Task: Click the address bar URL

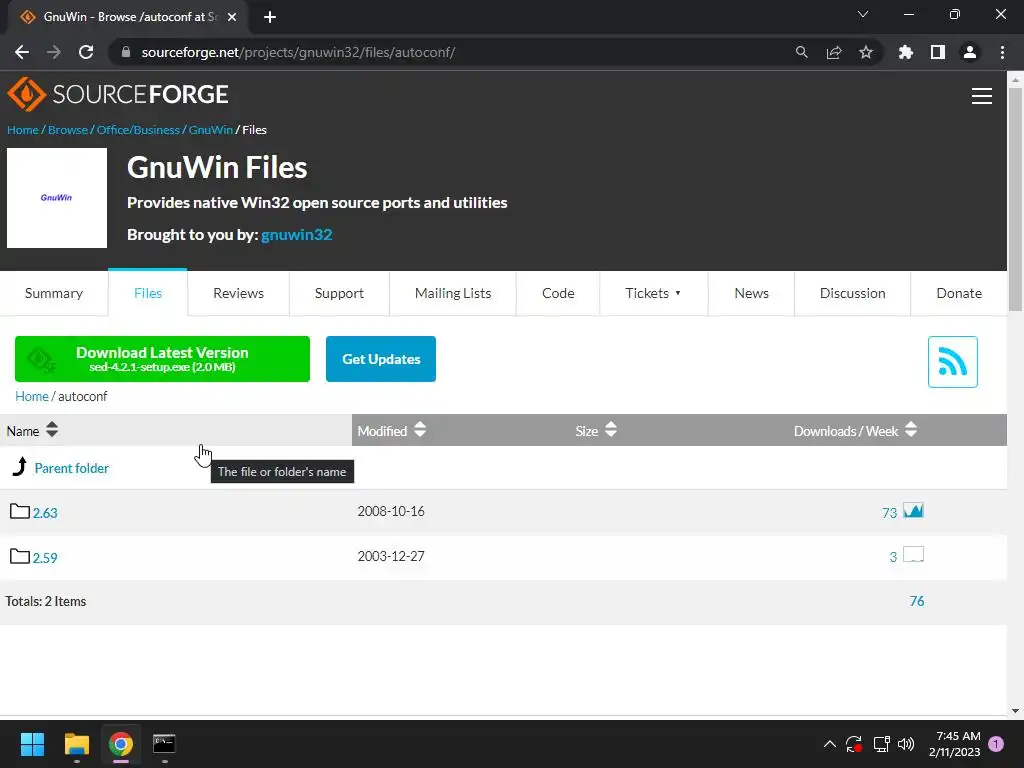Action: coord(298,52)
